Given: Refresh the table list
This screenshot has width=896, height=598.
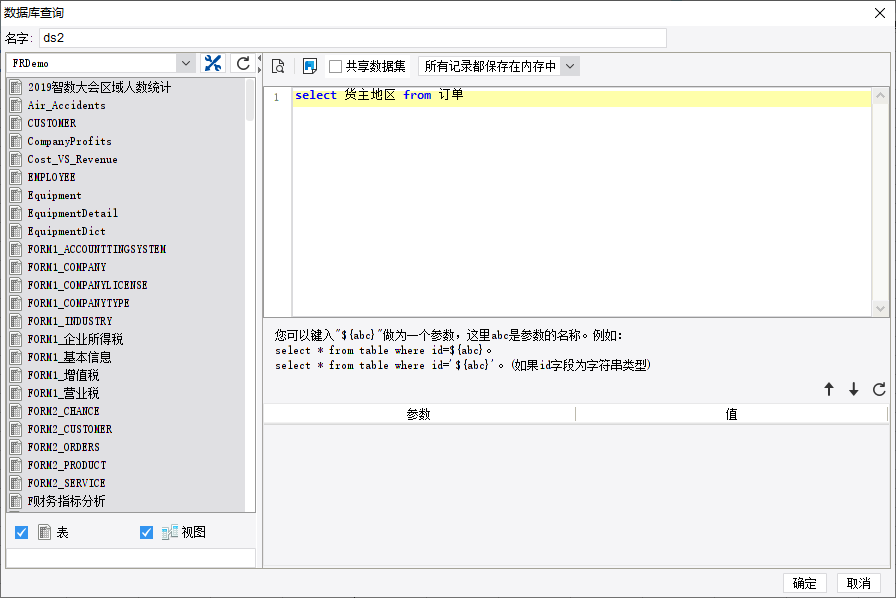Looking at the screenshot, I should pyautogui.click(x=243, y=63).
